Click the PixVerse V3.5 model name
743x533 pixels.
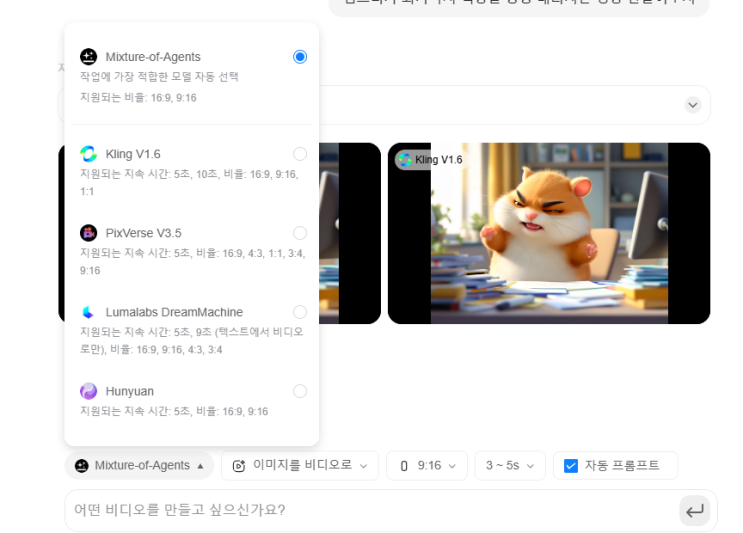coord(144,233)
